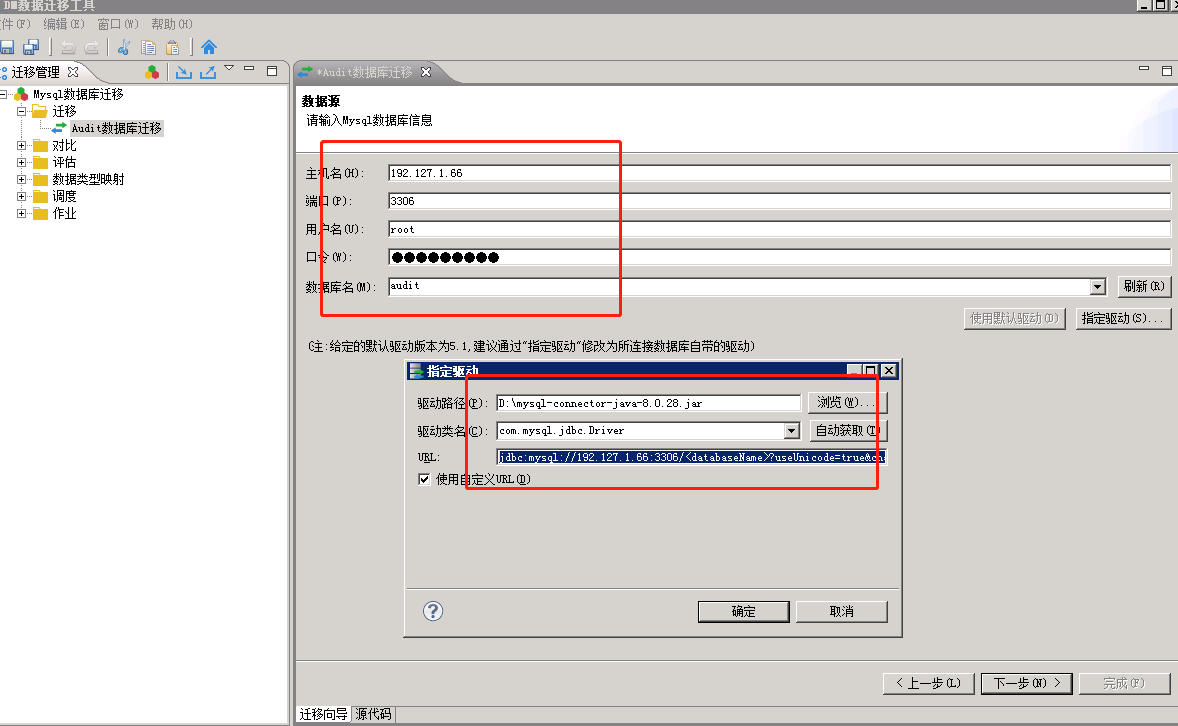Expand the 数据类型映射 tree folder

[x=22, y=180]
